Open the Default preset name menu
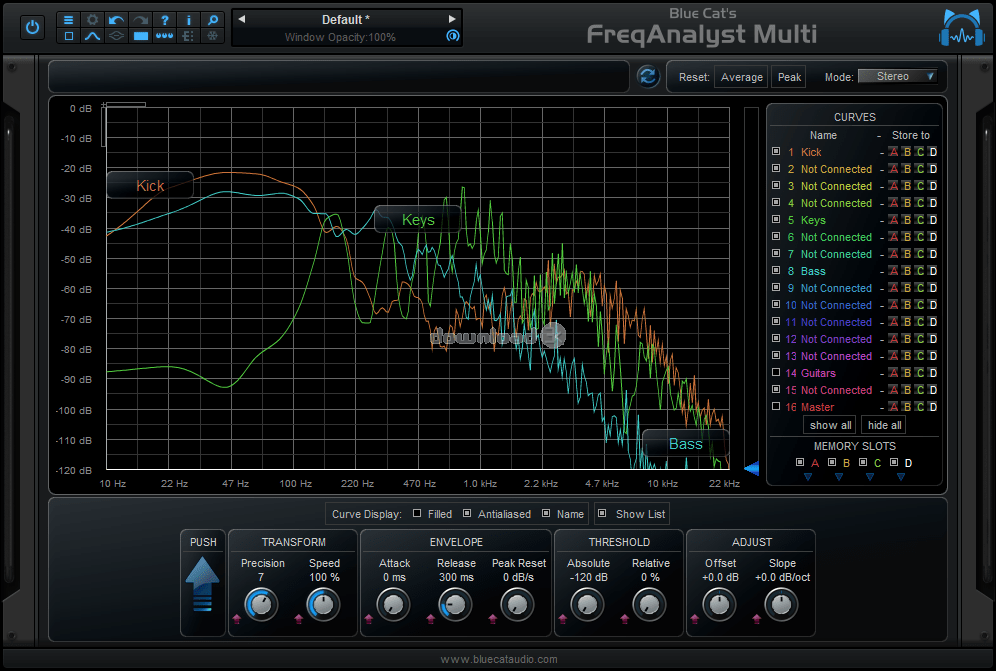996x671 pixels. 346,20
